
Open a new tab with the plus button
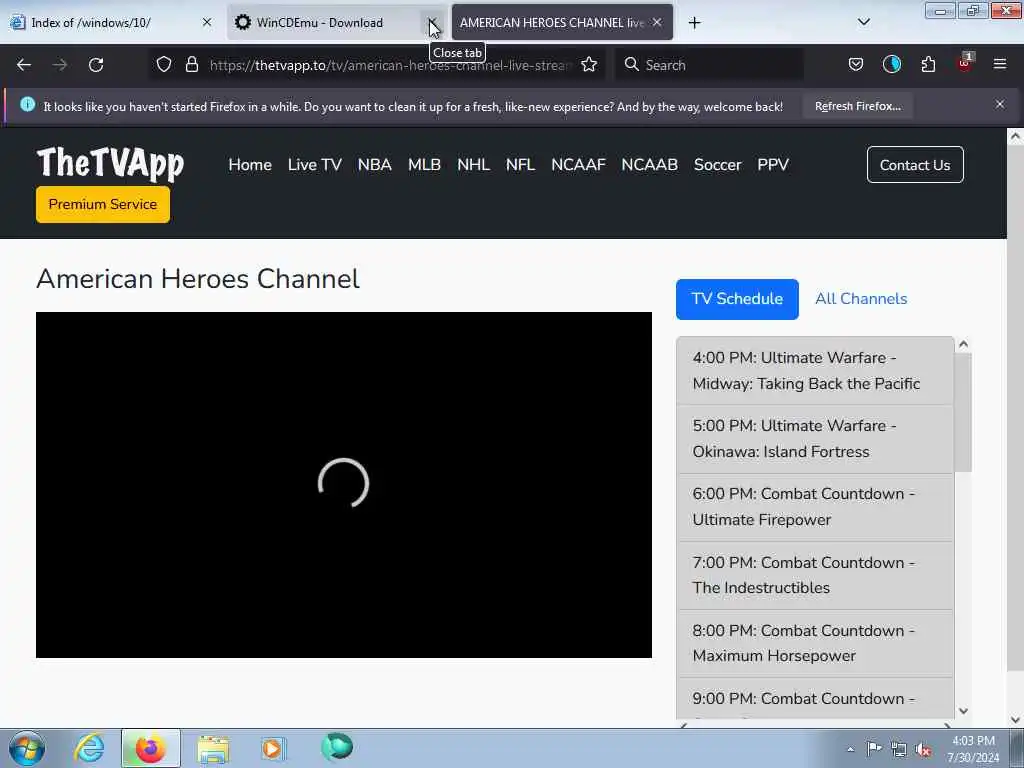coord(694,23)
